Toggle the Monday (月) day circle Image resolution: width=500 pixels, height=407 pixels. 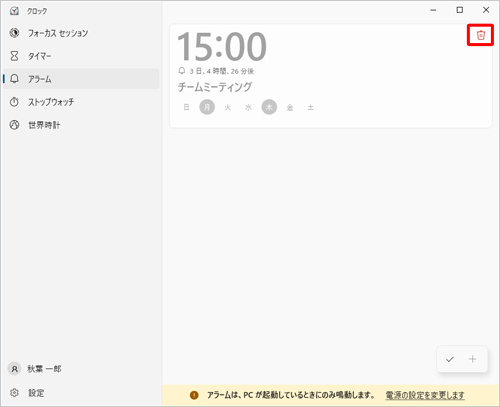(207, 107)
